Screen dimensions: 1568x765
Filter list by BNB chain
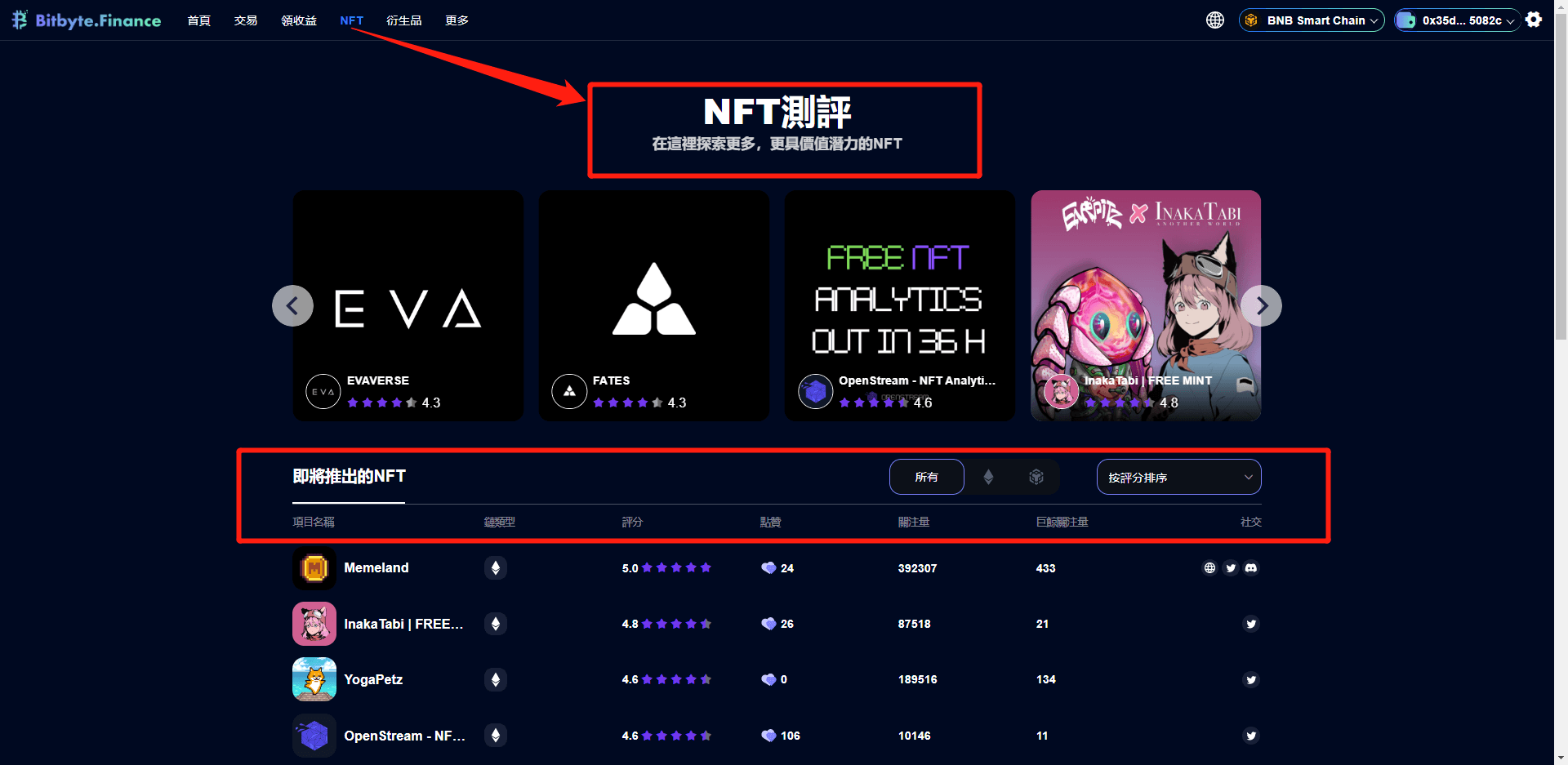[x=1036, y=478]
